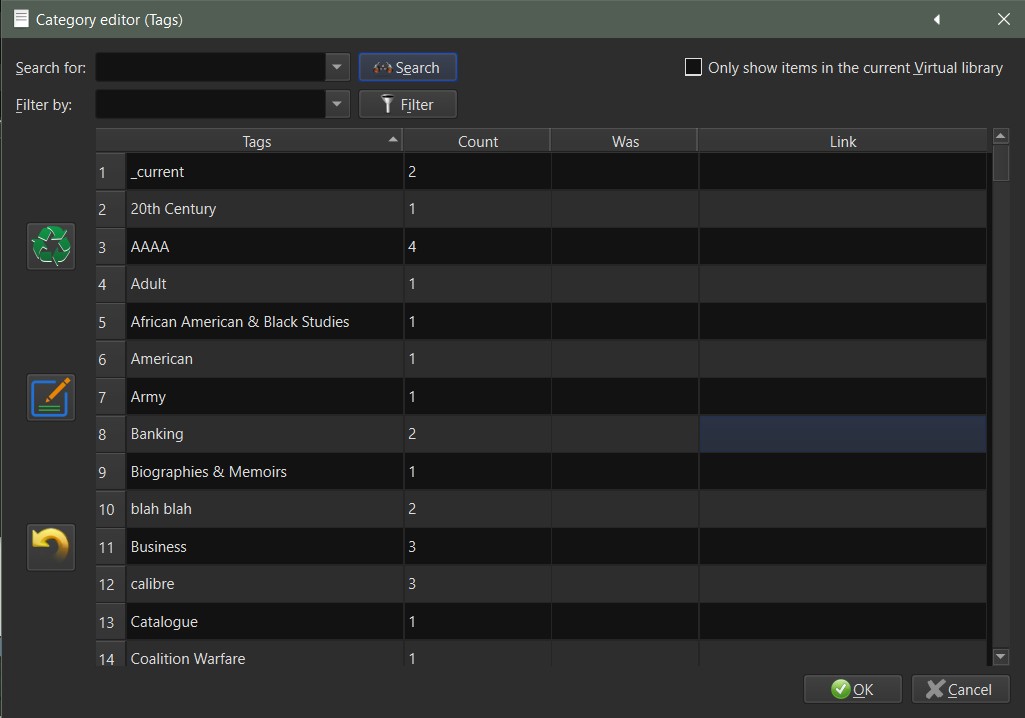
Task: Click the Count cell for AAAA
Action: (x=477, y=247)
